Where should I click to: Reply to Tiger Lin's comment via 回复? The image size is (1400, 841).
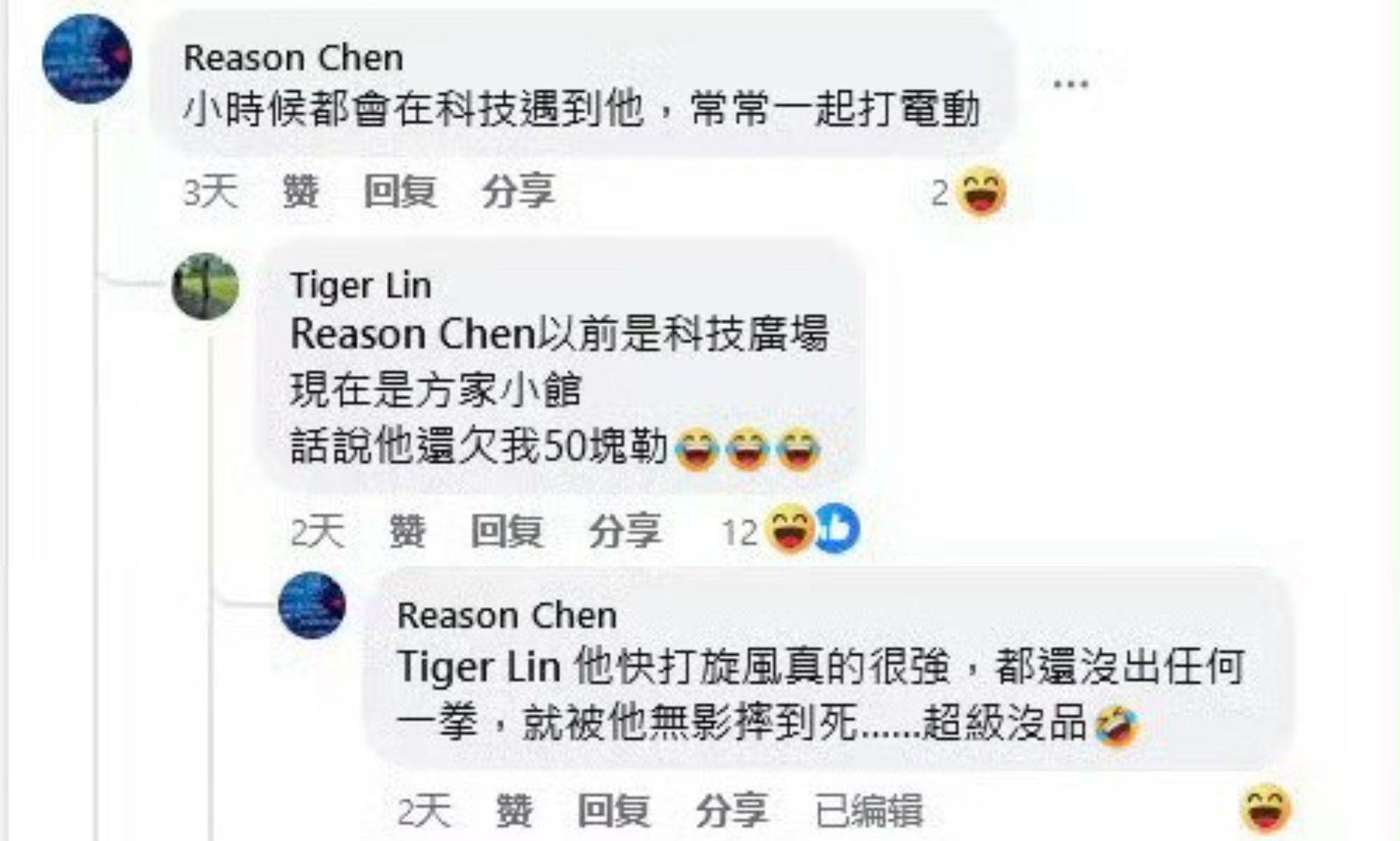tap(507, 531)
